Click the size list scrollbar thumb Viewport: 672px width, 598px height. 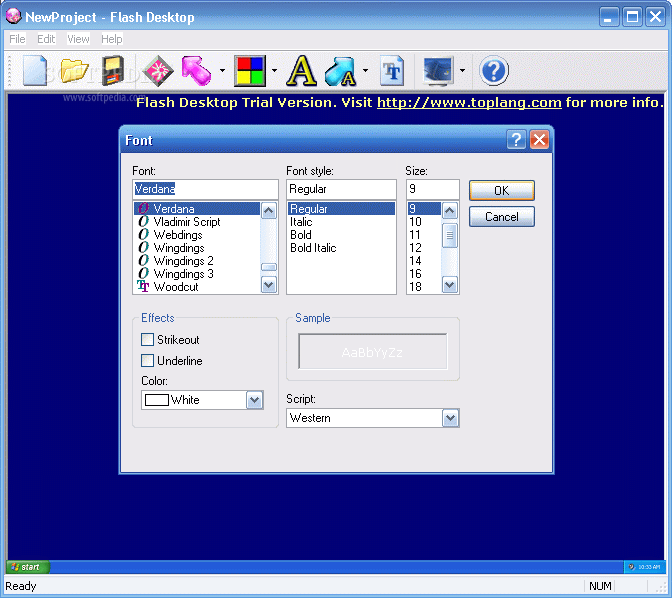[x=450, y=235]
